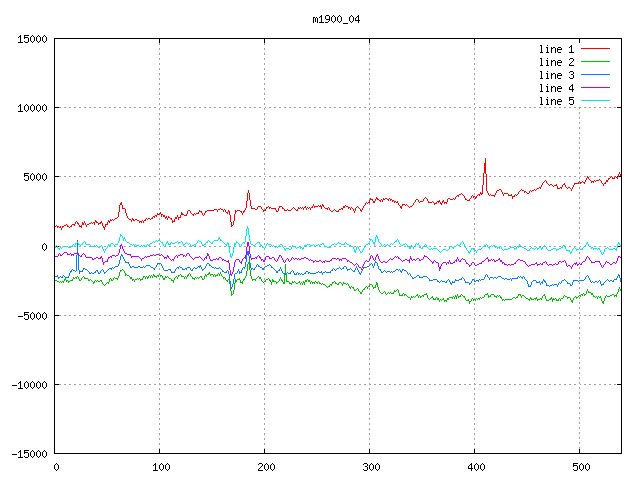Click the x-axis label 400
Screen dimensions: 640x480
tap(476, 467)
